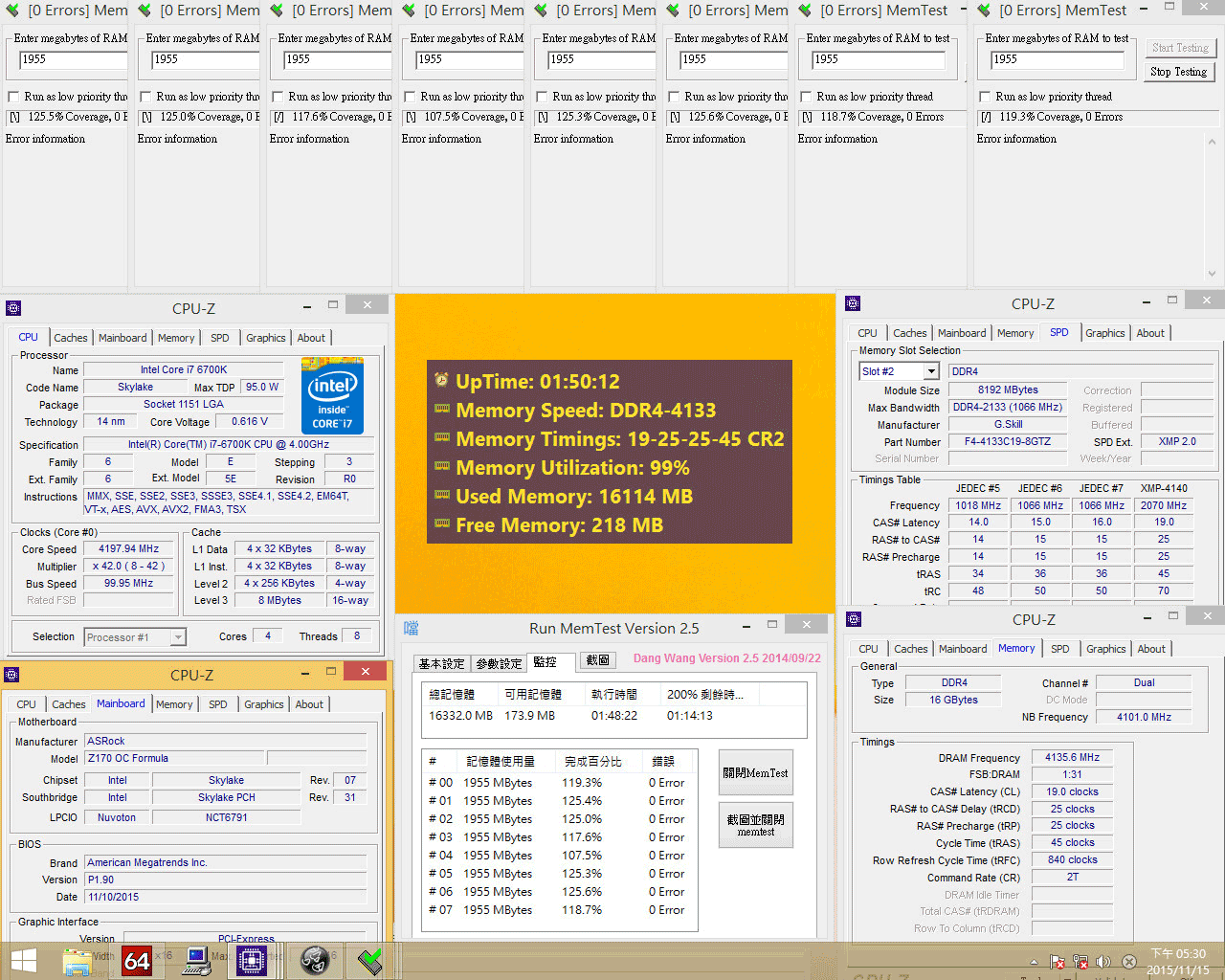
Task: Click the volume speaker tray icon
Action: coord(1103,962)
